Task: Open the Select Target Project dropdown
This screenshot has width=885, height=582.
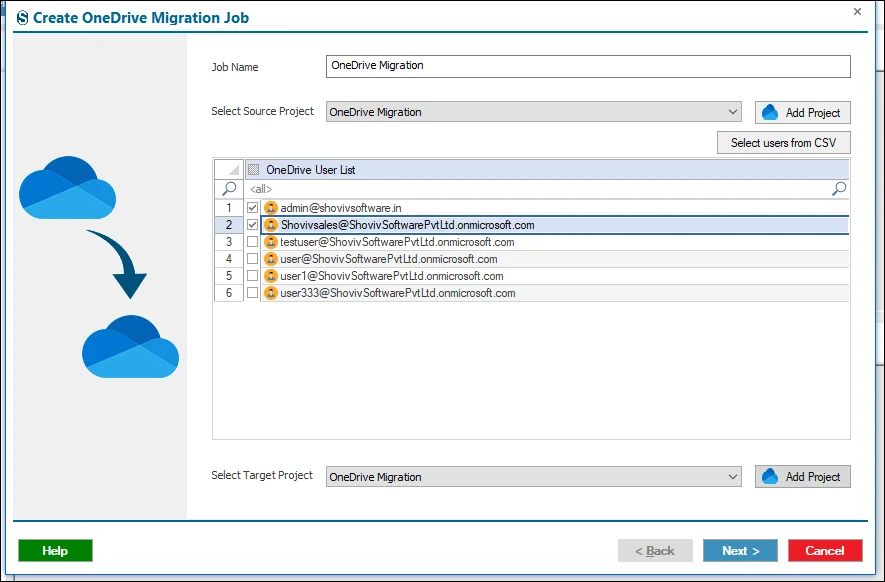Action: coord(533,476)
